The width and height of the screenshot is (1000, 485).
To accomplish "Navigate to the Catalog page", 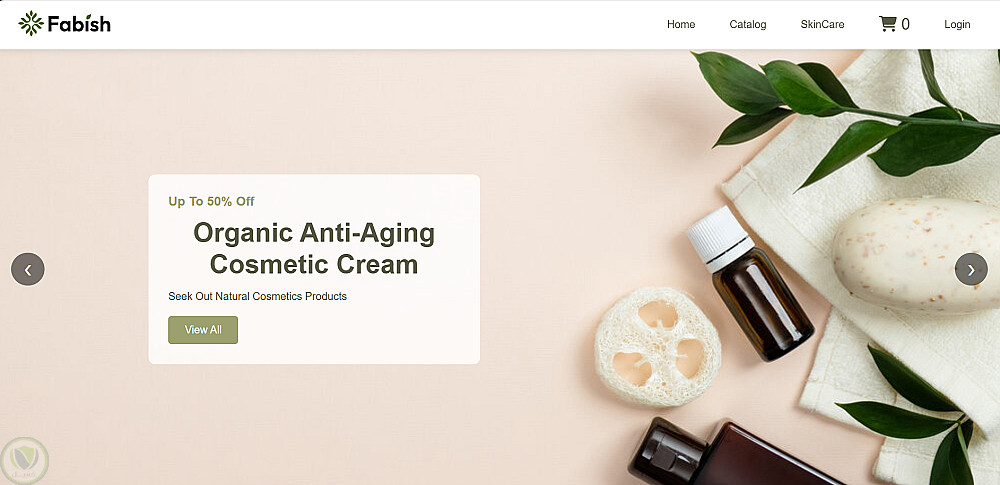I will click(x=747, y=24).
